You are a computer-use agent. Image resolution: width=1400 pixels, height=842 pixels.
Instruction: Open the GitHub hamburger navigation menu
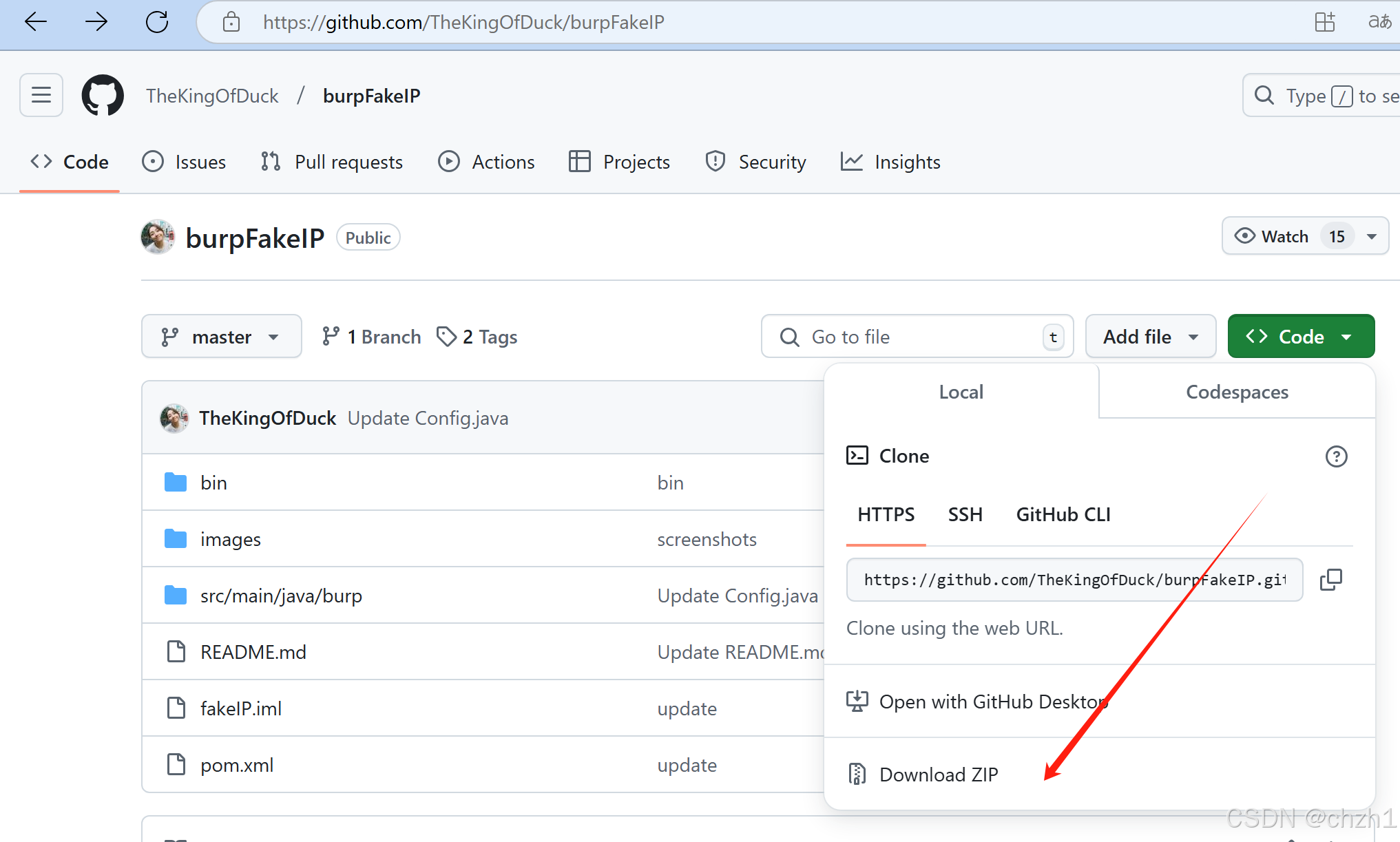coord(41,95)
